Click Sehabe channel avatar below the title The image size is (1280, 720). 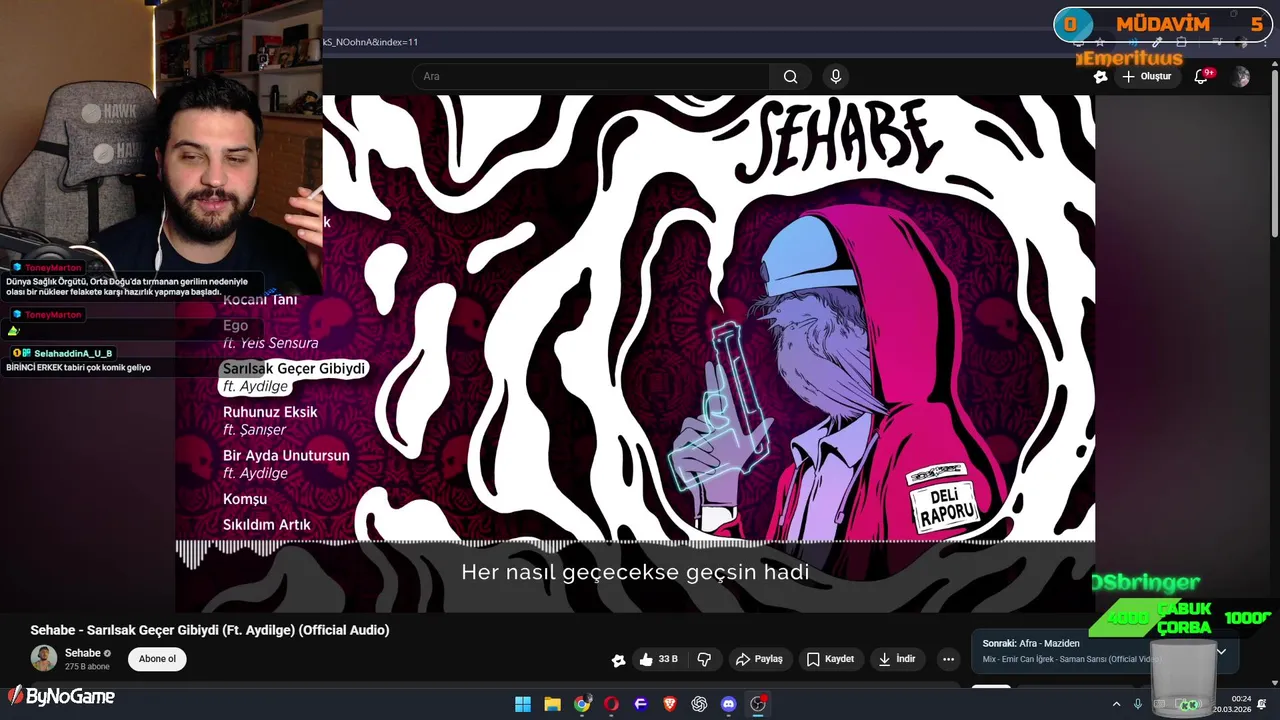click(43, 658)
